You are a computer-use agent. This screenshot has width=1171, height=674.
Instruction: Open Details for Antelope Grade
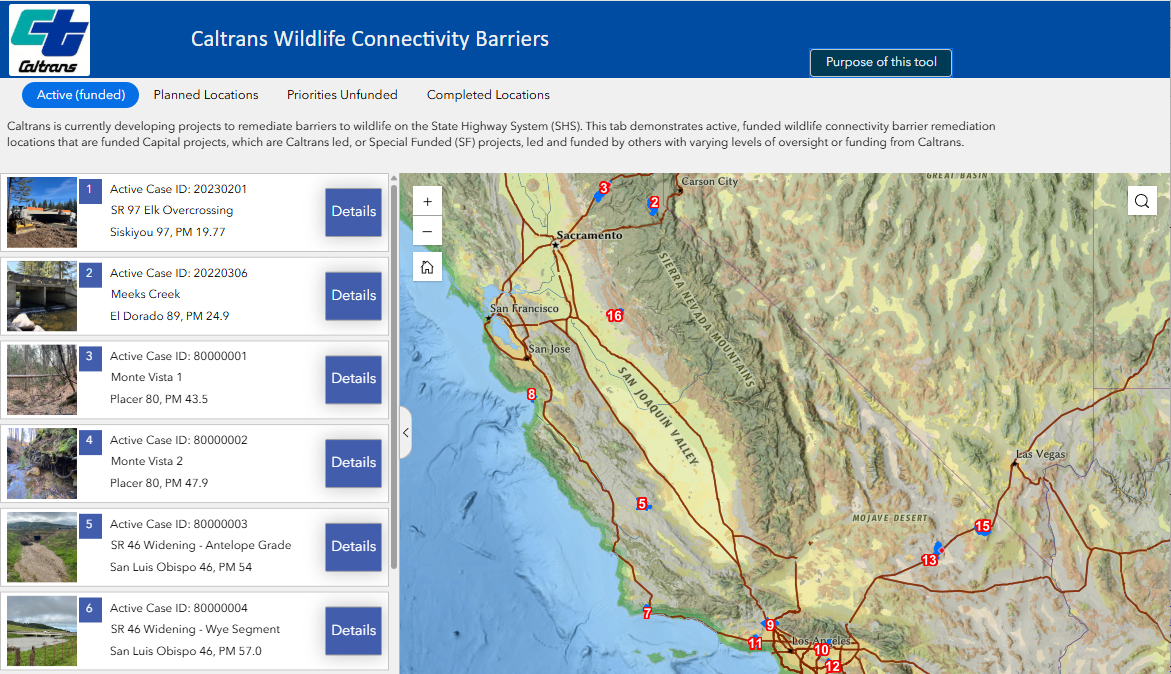click(x=353, y=547)
